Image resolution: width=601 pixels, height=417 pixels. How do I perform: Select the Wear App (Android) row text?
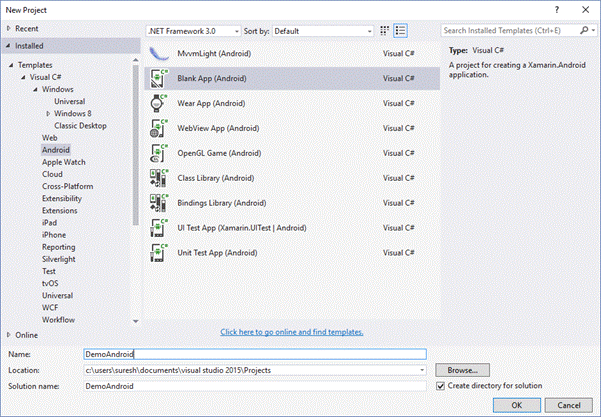211,103
